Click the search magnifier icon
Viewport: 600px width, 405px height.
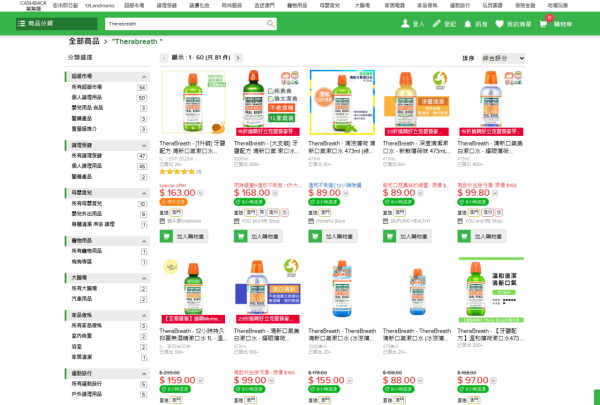[x=270, y=24]
